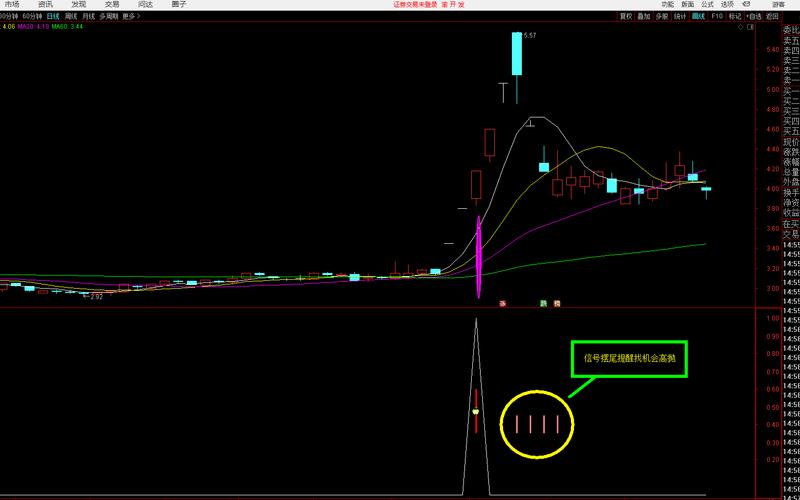800x500 pixels.
Task: Click the 叠加 overlay button
Action: click(x=644, y=17)
